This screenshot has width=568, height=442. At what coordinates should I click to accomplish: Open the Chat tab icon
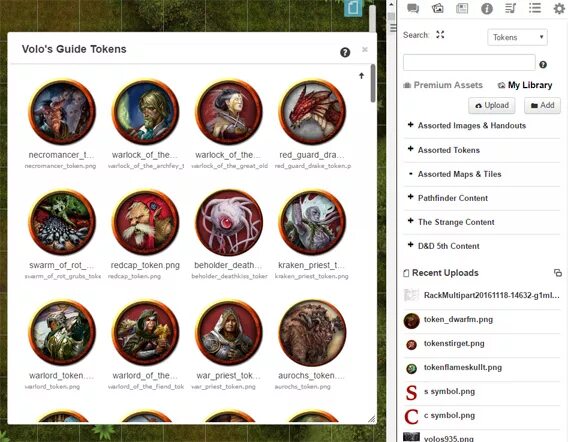(413, 8)
